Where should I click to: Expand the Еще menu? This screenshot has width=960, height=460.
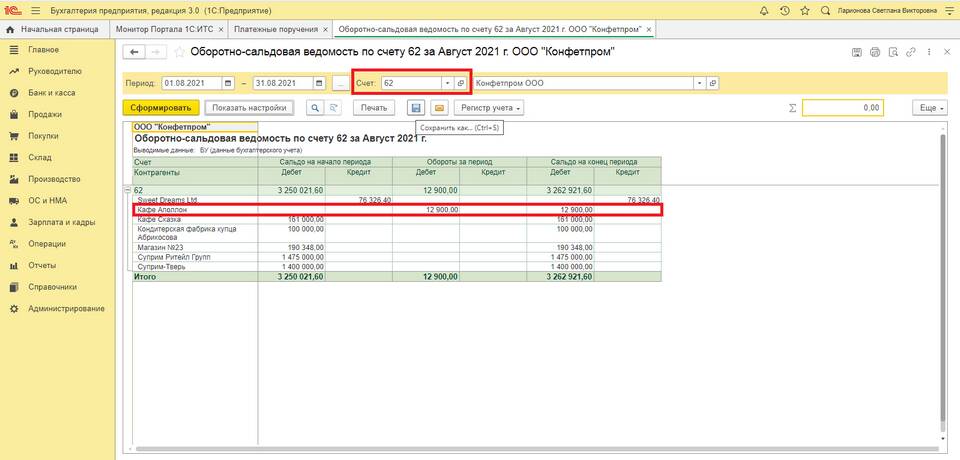930,107
